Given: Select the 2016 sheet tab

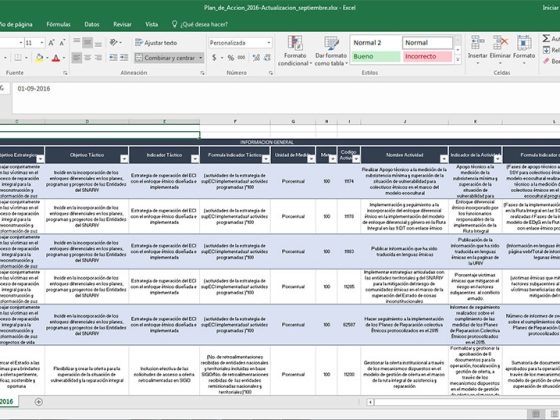Looking at the screenshot, I should pyautogui.click(x=8, y=401).
